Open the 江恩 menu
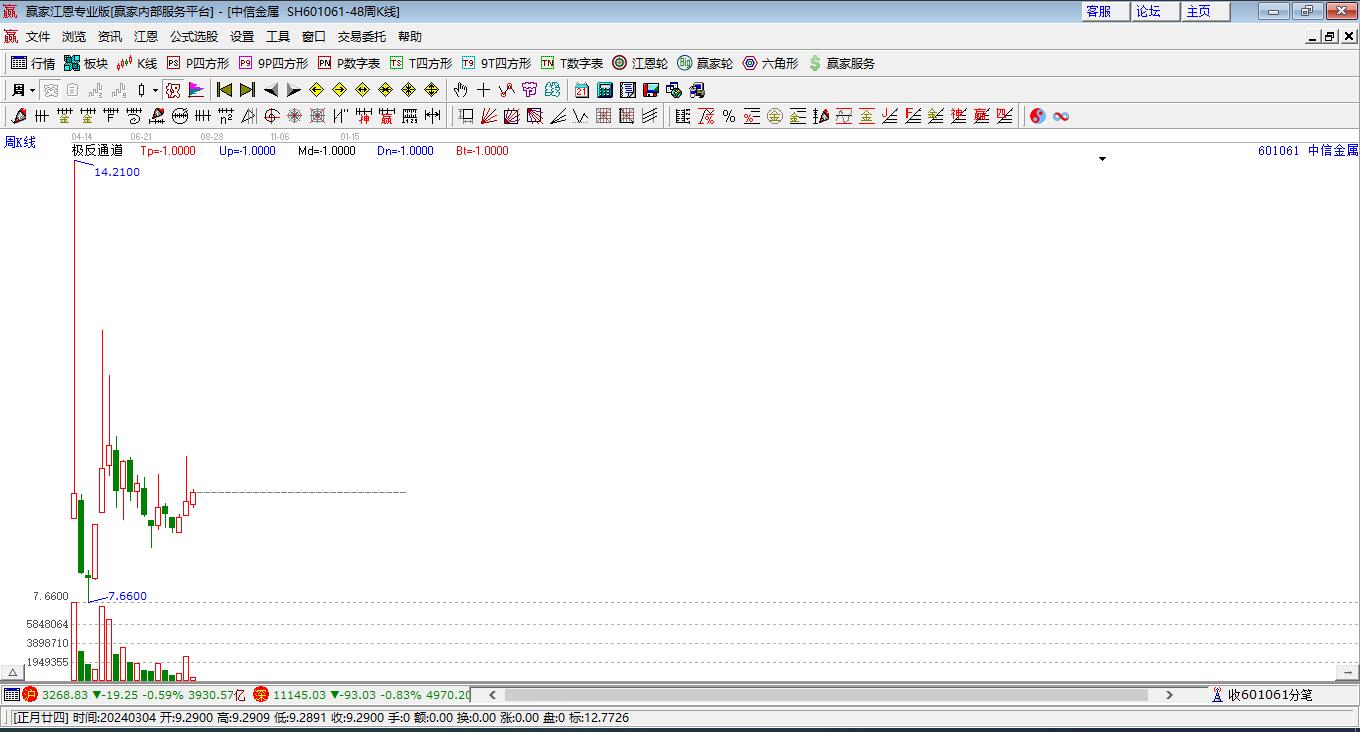The width and height of the screenshot is (1360, 732). coord(146,36)
